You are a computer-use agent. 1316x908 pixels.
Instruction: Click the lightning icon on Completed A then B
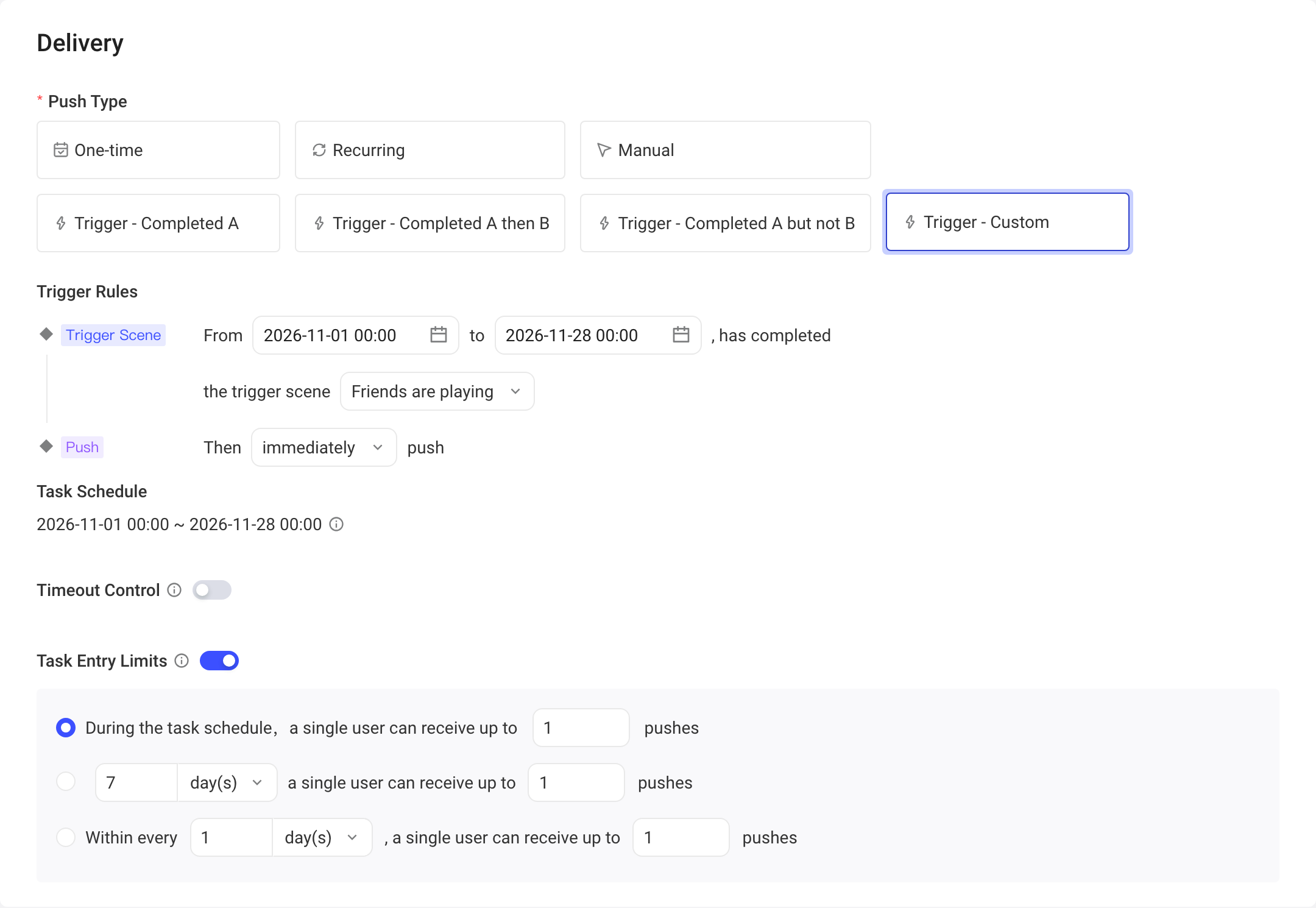(x=319, y=223)
